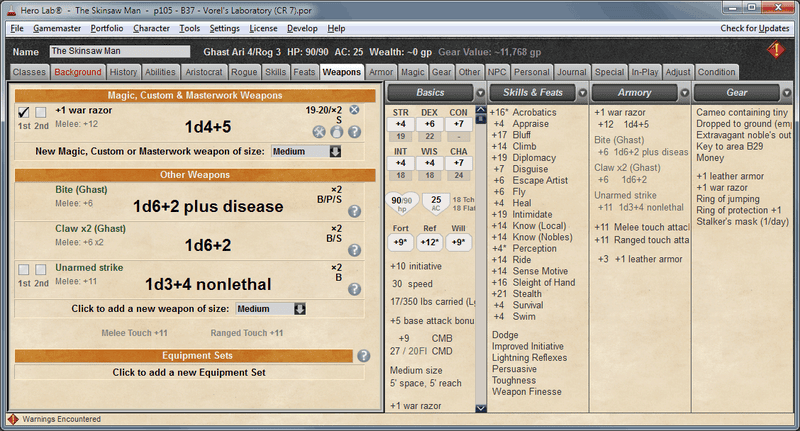
Task: Open the Basics panel selector arrow
Action: pyautogui.click(x=480, y=93)
